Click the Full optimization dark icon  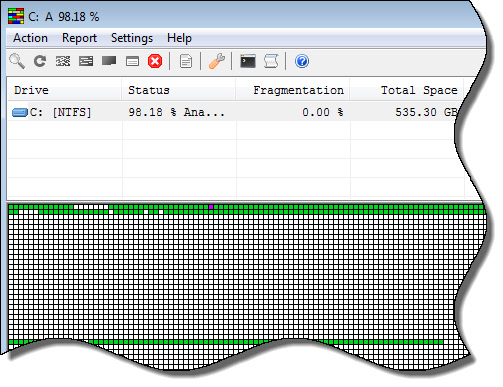point(109,61)
